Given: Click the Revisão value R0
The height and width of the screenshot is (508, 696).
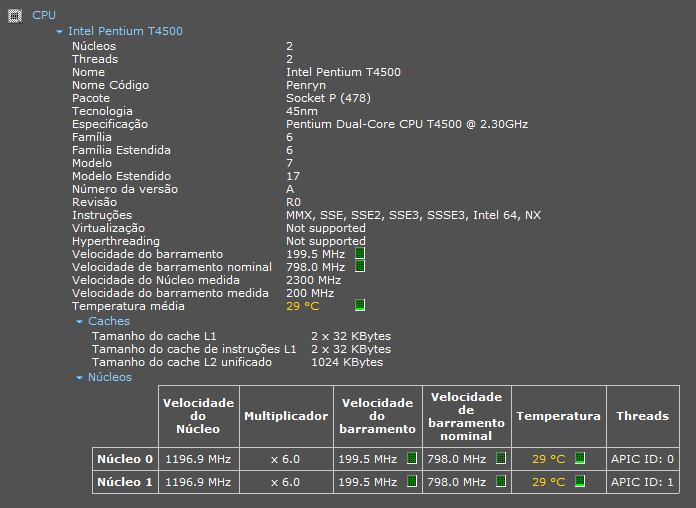Looking at the screenshot, I should 293,202.
